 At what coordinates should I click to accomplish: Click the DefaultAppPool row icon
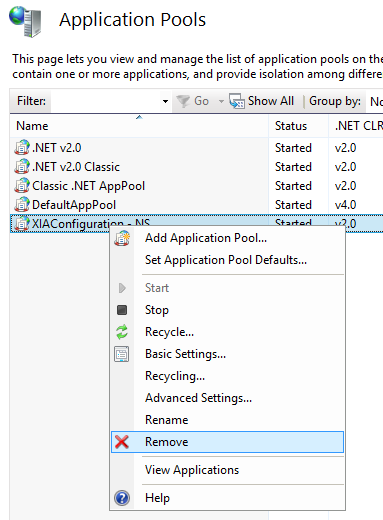pyautogui.click(x=22, y=204)
